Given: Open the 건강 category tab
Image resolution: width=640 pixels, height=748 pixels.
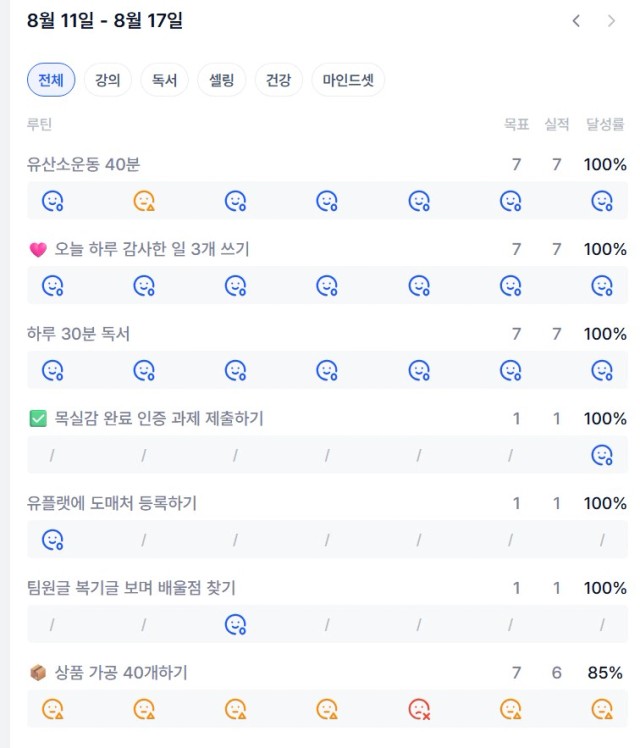Looking at the screenshot, I should (x=279, y=80).
